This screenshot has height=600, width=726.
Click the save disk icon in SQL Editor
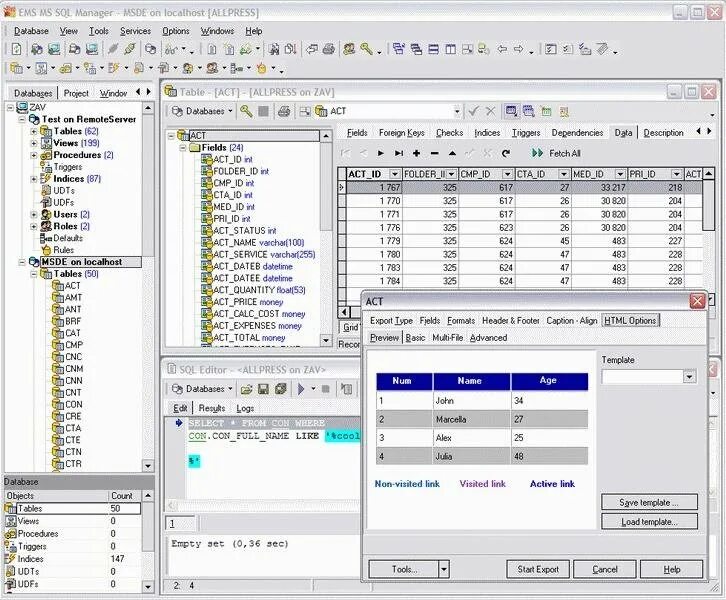pyautogui.click(x=263, y=389)
